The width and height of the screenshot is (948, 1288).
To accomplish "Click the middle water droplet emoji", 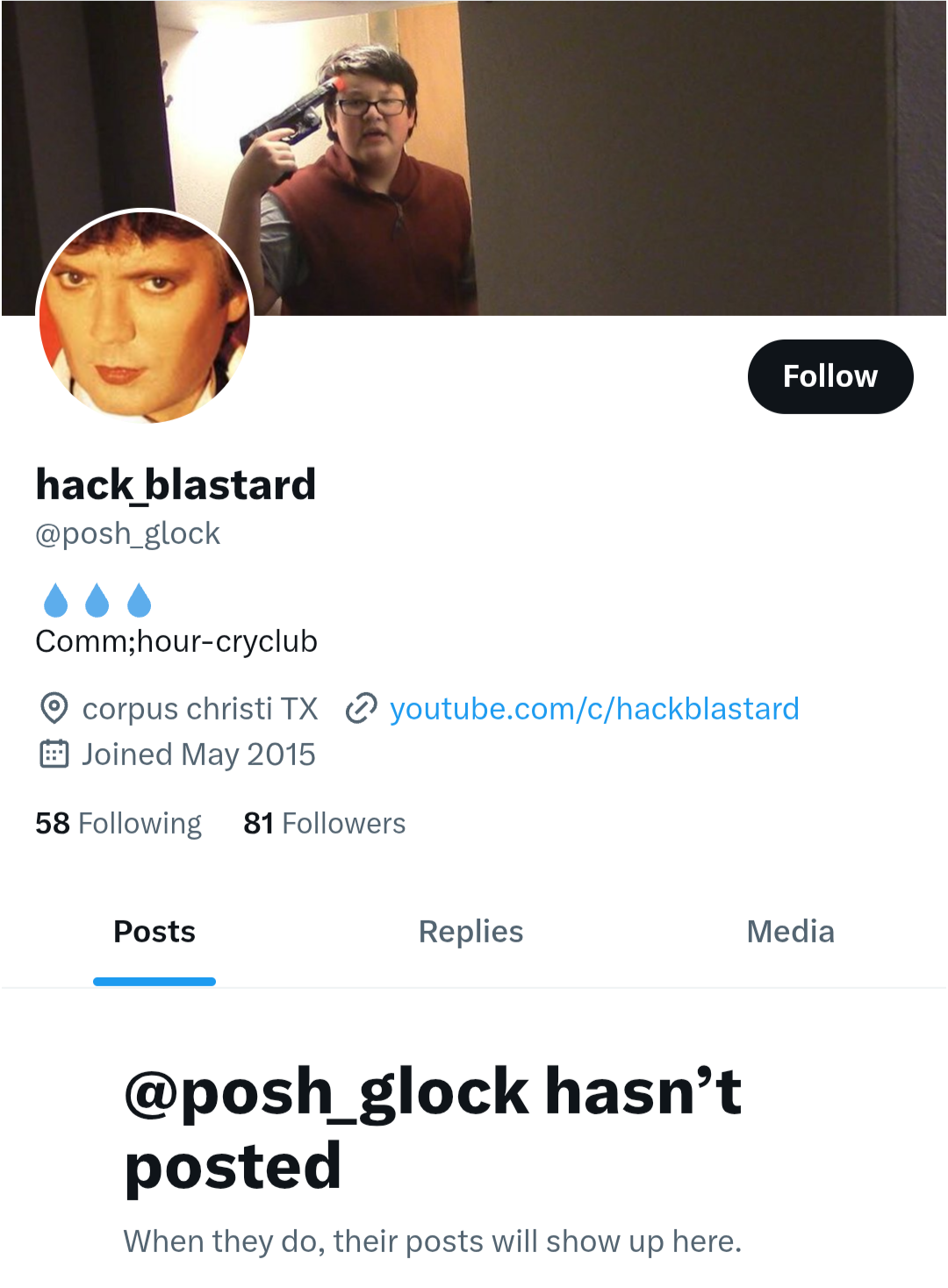I will [x=97, y=600].
